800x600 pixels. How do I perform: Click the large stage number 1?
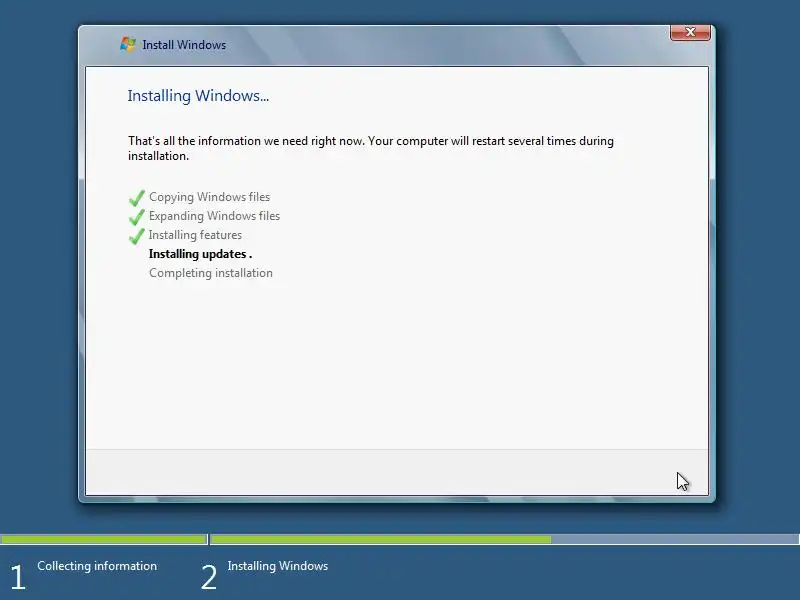point(18,578)
